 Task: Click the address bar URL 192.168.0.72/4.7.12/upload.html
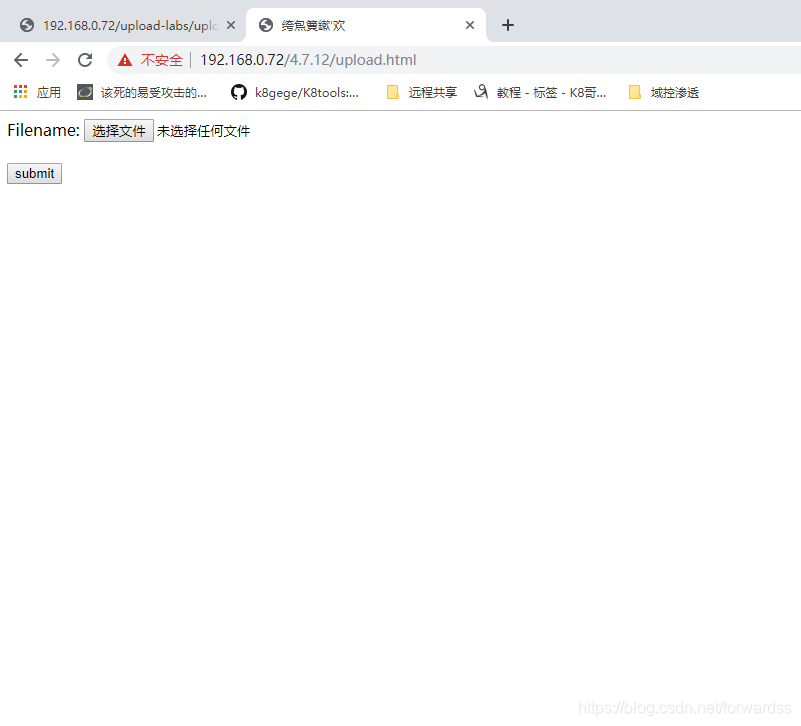point(308,60)
